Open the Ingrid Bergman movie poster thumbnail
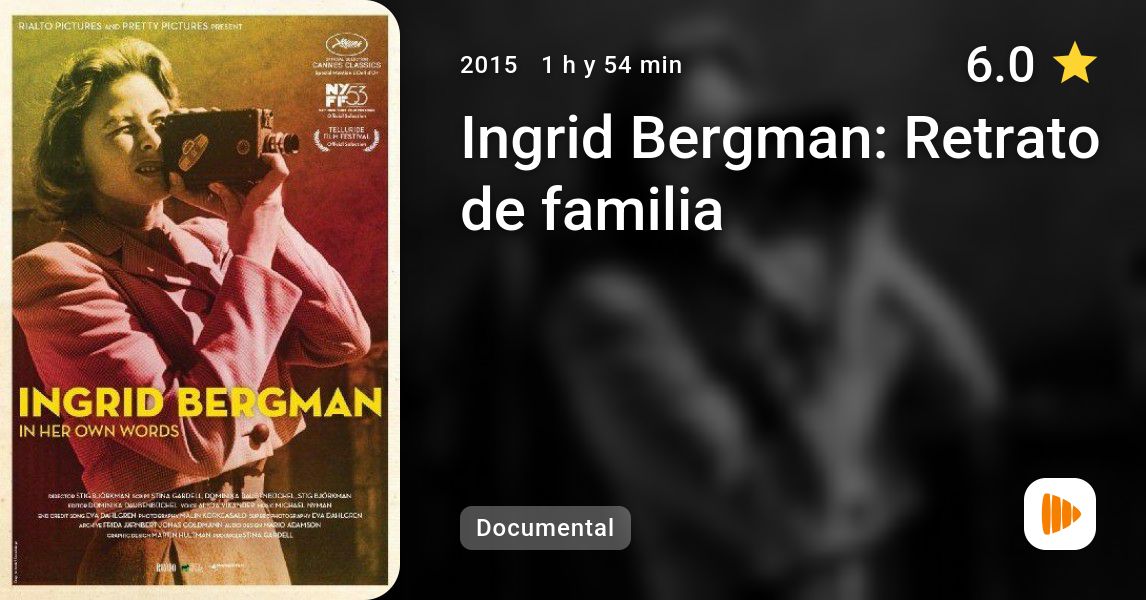The height and width of the screenshot is (600, 1146). 200,300
